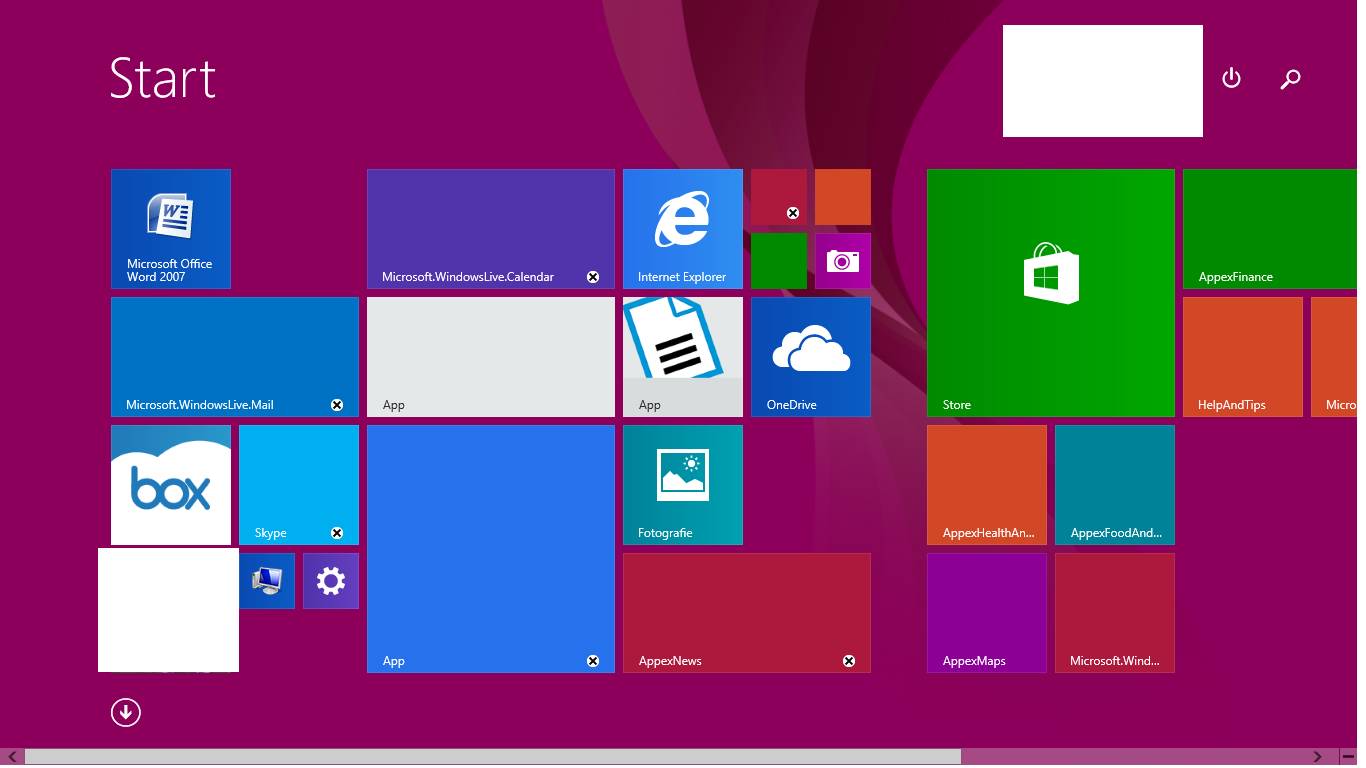The width and height of the screenshot is (1366, 768).
Task: Click the scrollbar right arrow
Action: (1318, 757)
